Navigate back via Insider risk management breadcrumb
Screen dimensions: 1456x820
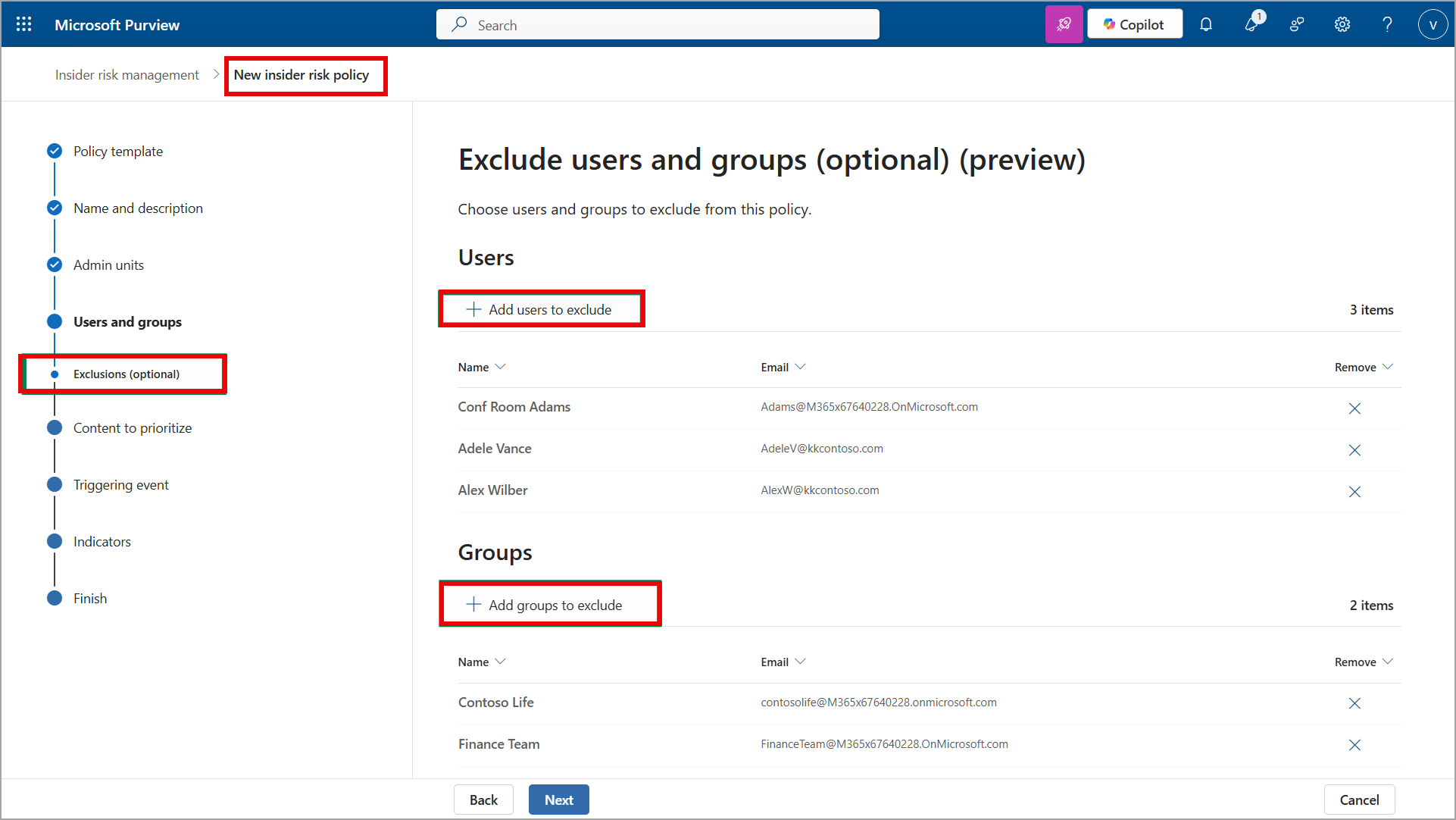(127, 74)
